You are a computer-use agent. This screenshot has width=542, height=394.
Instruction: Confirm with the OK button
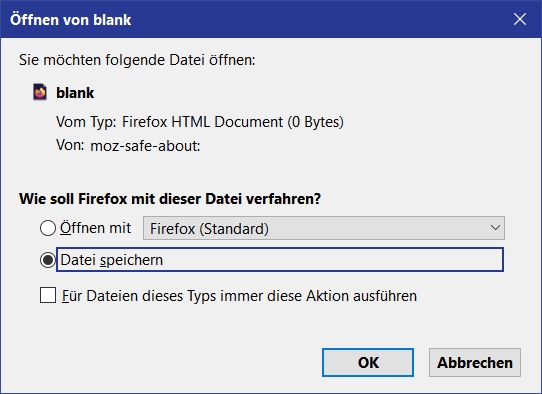point(368,363)
